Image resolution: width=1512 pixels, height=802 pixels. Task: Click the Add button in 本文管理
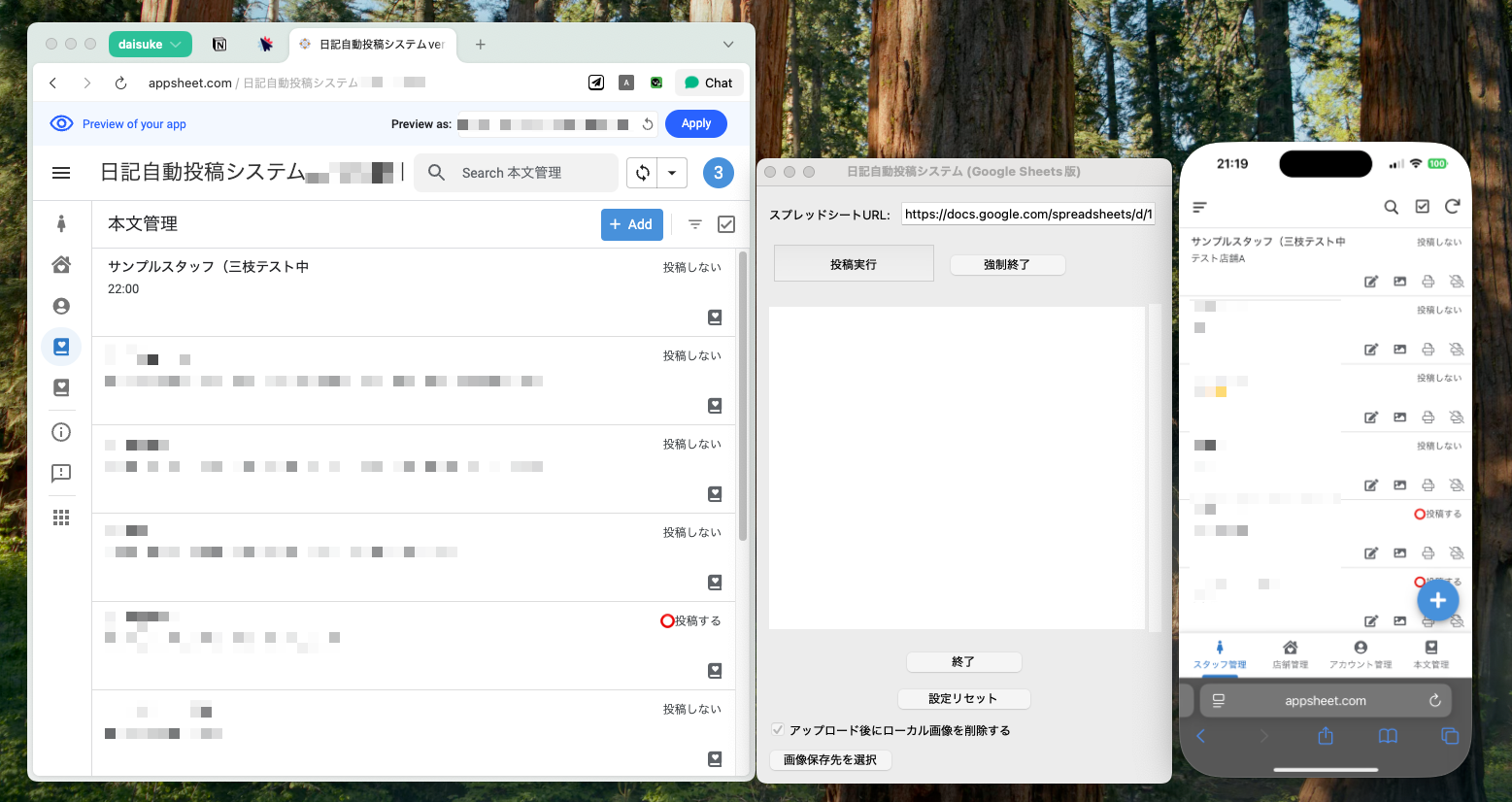point(632,224)
